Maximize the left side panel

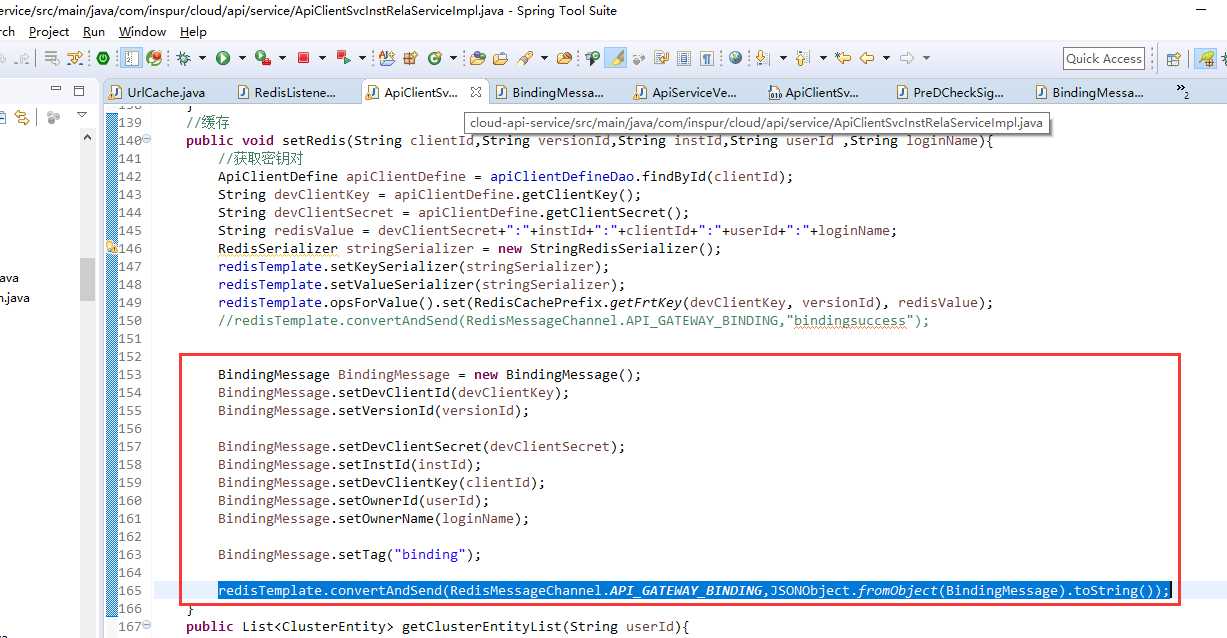point(77,89)
